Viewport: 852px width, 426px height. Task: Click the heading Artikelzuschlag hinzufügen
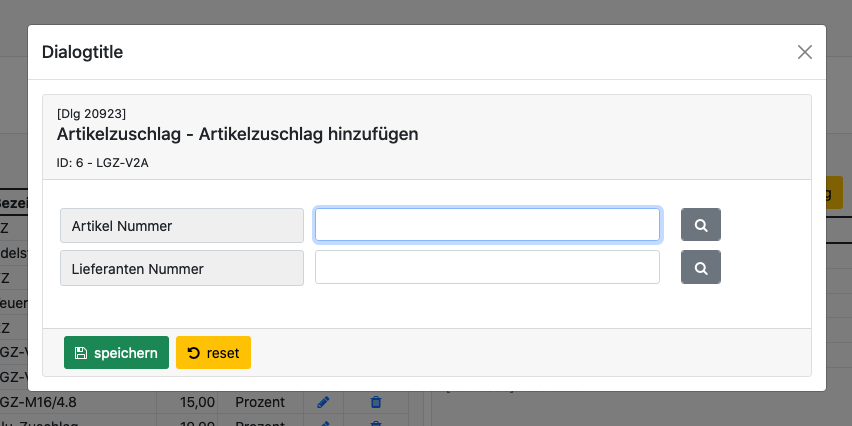(237, 134)
